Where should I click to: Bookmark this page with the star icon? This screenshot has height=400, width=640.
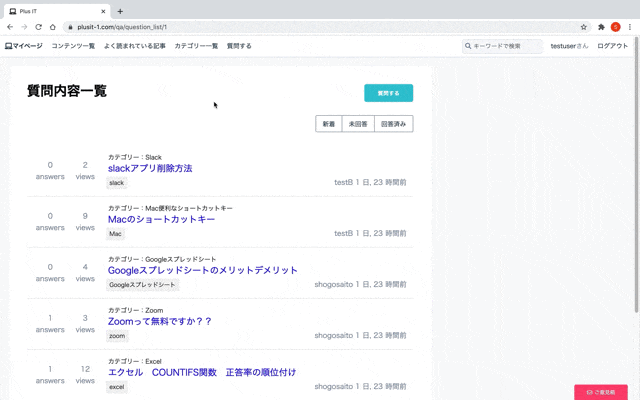point(584,27)
